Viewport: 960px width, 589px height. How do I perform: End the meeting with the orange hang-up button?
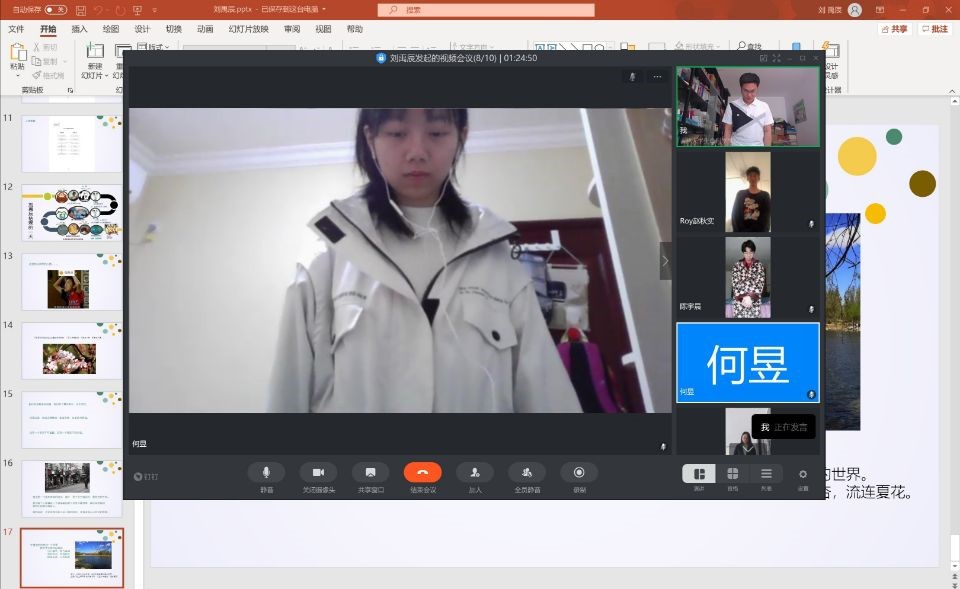[x=422, y=472]
